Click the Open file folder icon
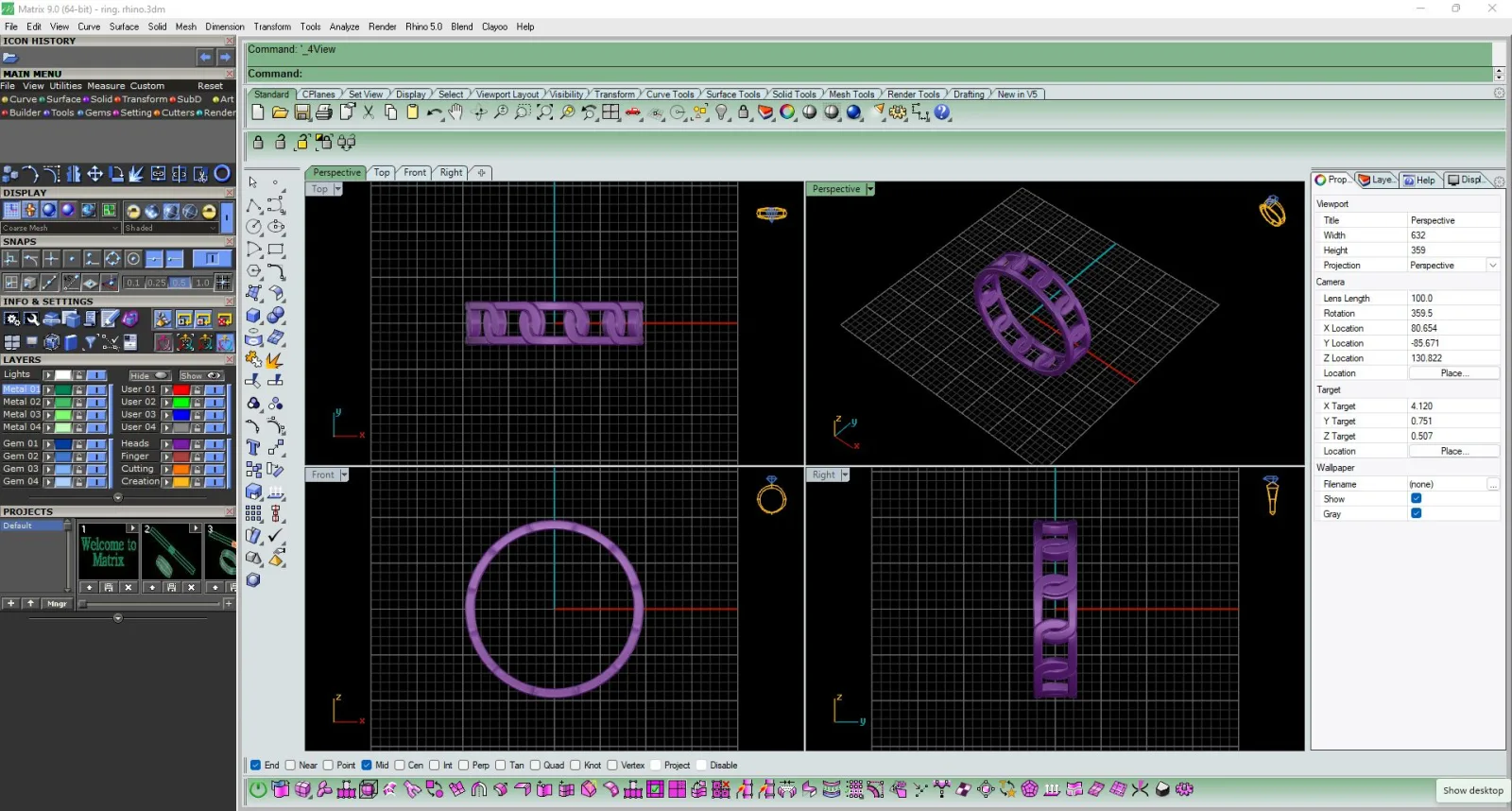 [x=280, y=112]
